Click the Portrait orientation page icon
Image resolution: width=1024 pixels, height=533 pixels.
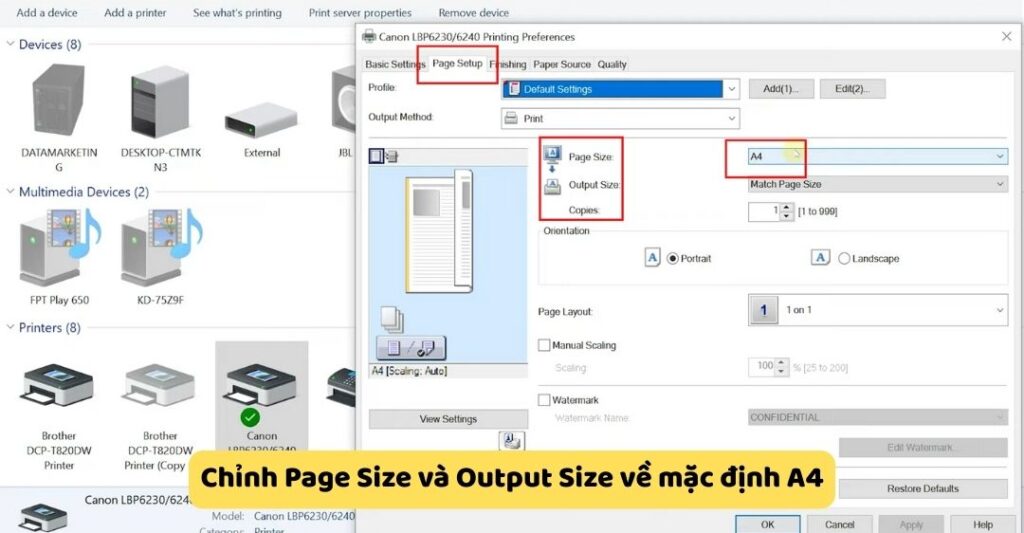(x=652, y=258)
